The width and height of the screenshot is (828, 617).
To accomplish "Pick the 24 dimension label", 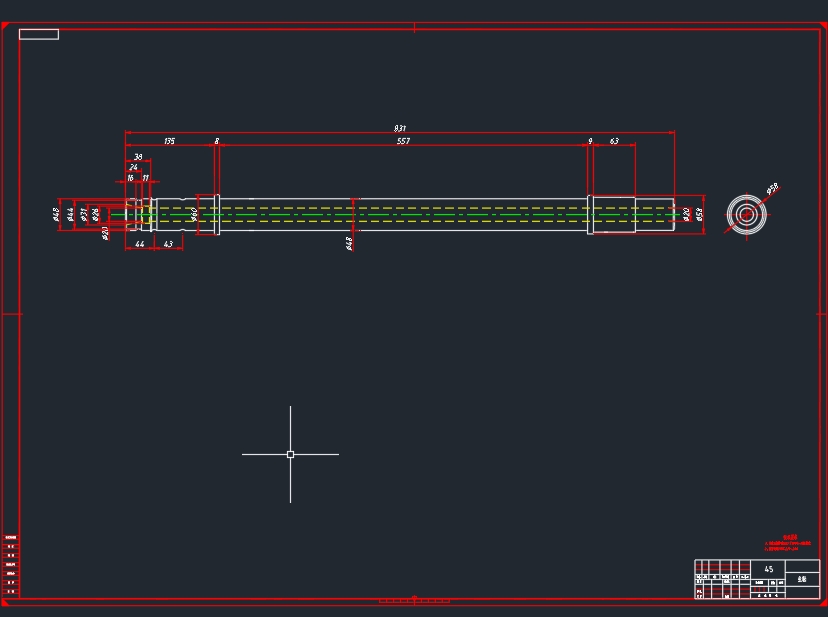I will [133, 167].
